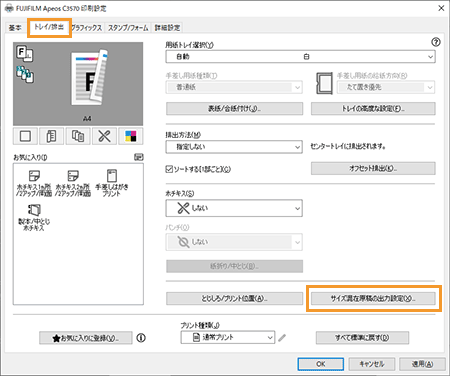The width and height of the screenshot is (450, 376).
Task: Click the とじしろ/プリント位置 button
Action: [x=235, y=299]
